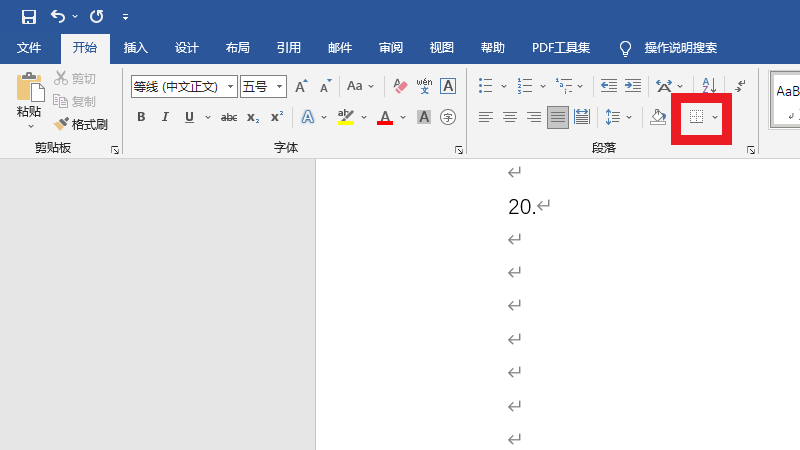Click the Clear Formatting eraser icon

(x=400, y=86)
